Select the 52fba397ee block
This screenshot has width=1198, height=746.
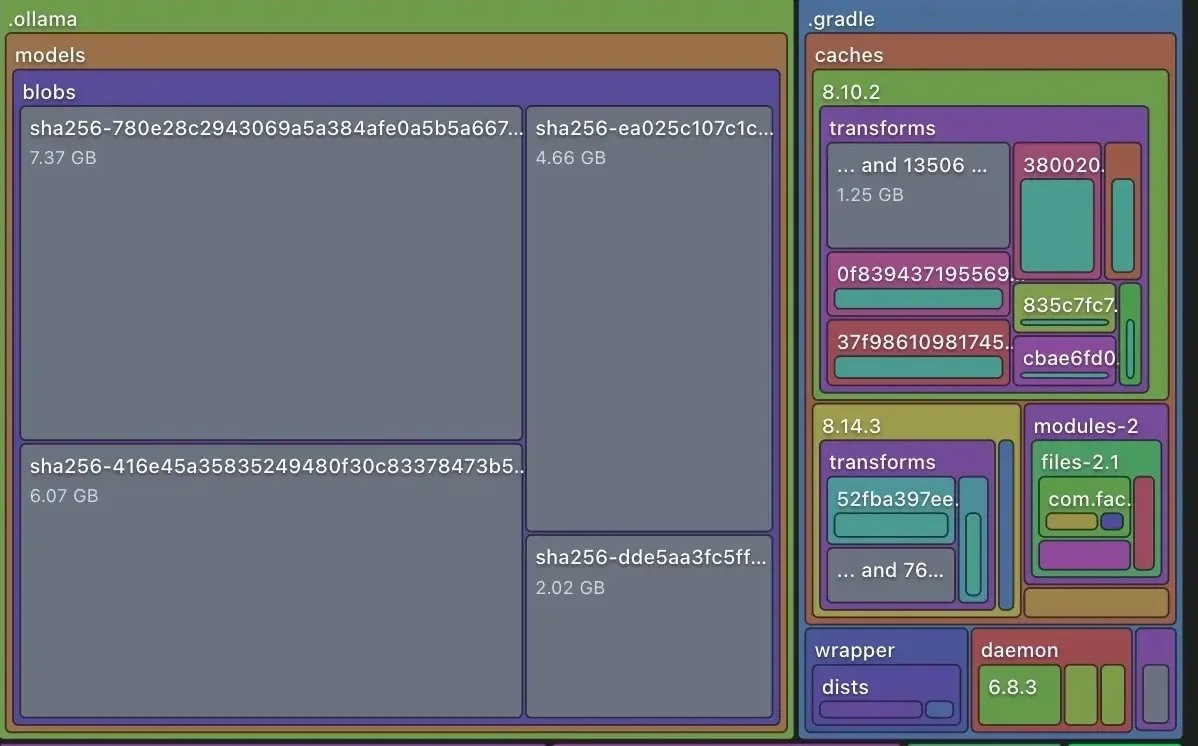pyautogui.click(x=892, y=510)
